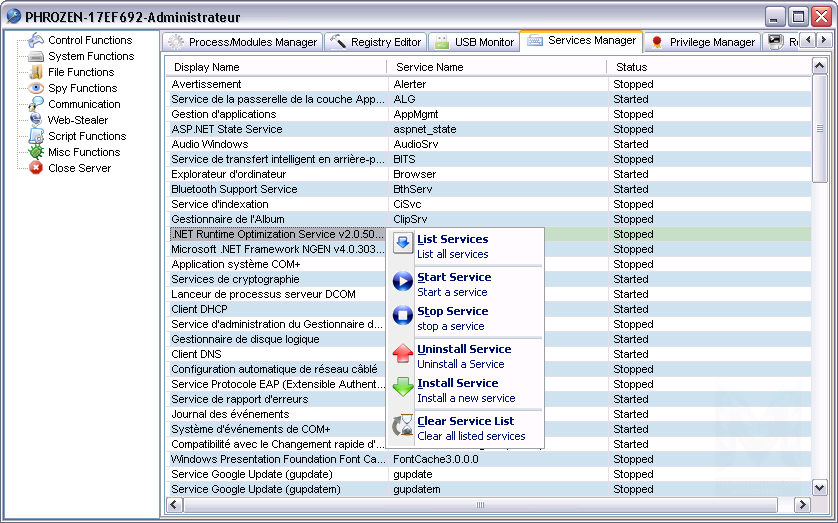Click the green Install Service arrow icon

tap(402, 389)
